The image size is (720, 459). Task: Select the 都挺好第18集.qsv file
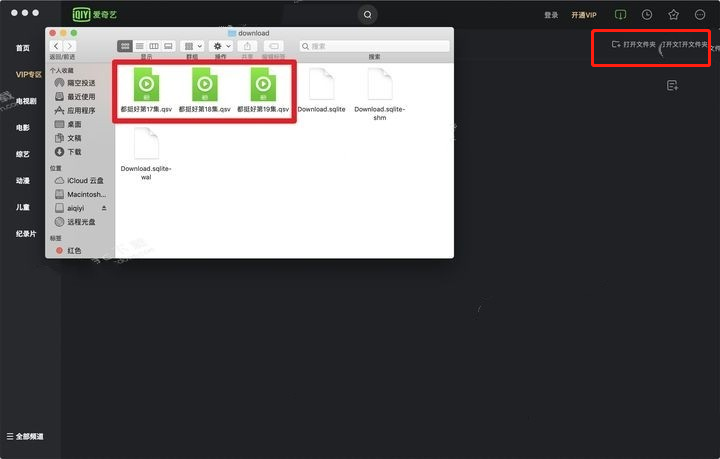click(x=205, y=90)
